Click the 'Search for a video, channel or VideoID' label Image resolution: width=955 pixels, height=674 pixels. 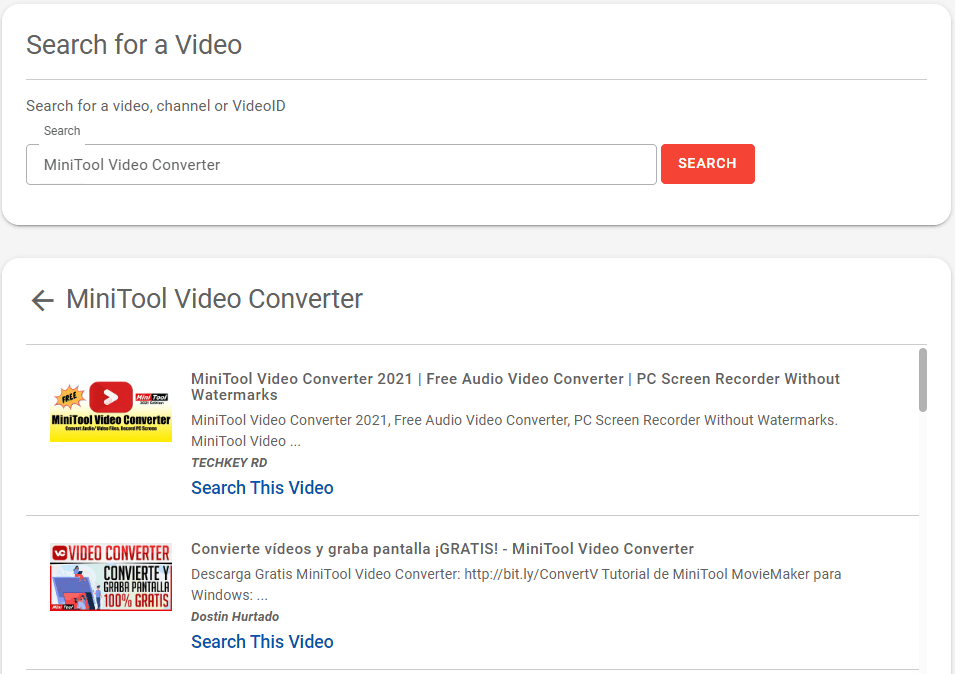[x=156, y=106]
